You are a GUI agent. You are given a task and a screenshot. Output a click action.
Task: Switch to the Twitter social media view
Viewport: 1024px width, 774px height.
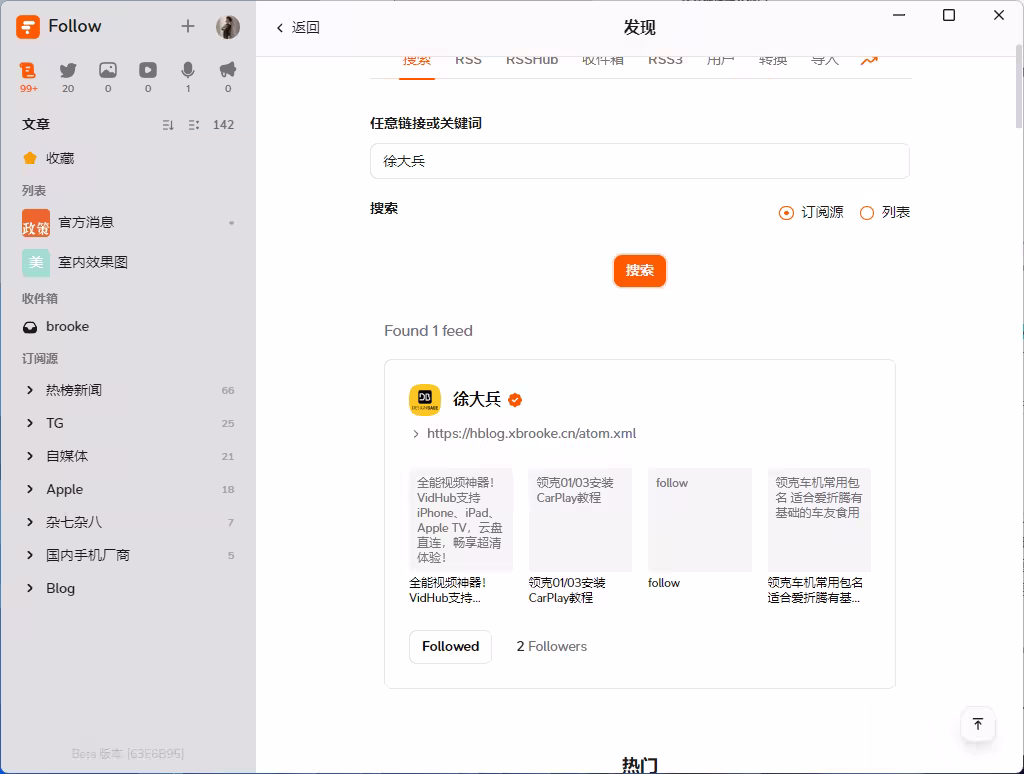tap(68, 71)
